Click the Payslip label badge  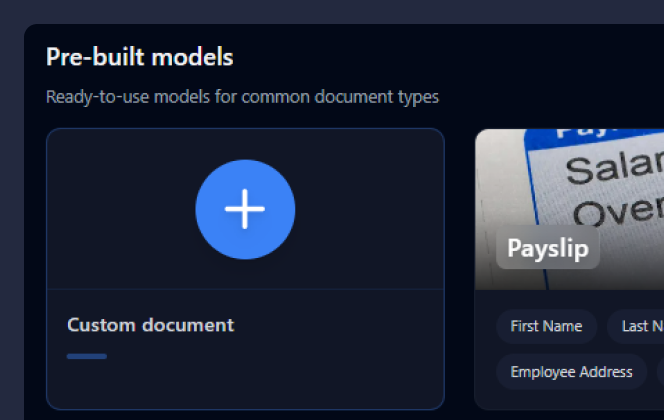(x=548, y=248)
